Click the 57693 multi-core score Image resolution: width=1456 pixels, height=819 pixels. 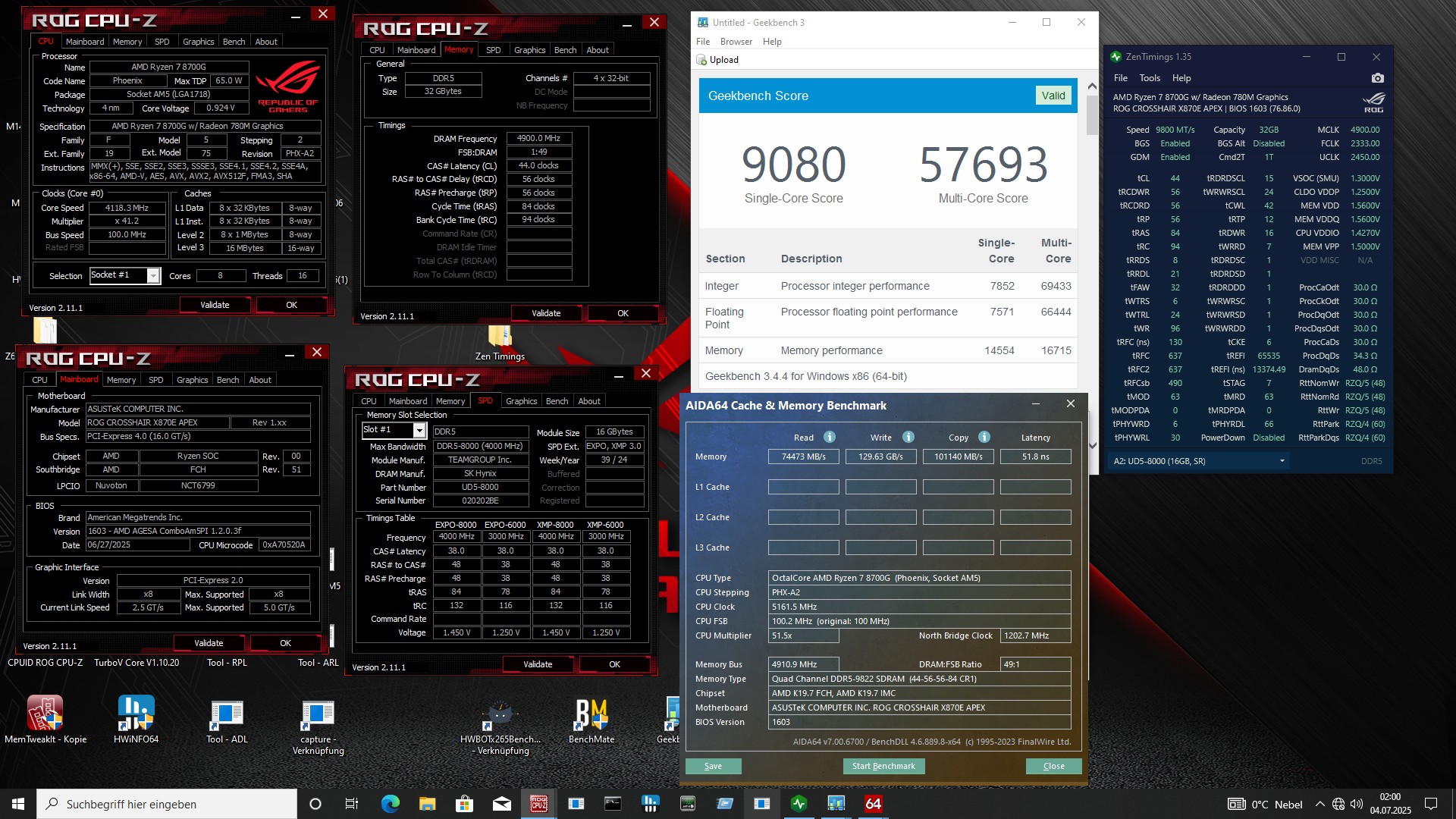click(983, 165)
